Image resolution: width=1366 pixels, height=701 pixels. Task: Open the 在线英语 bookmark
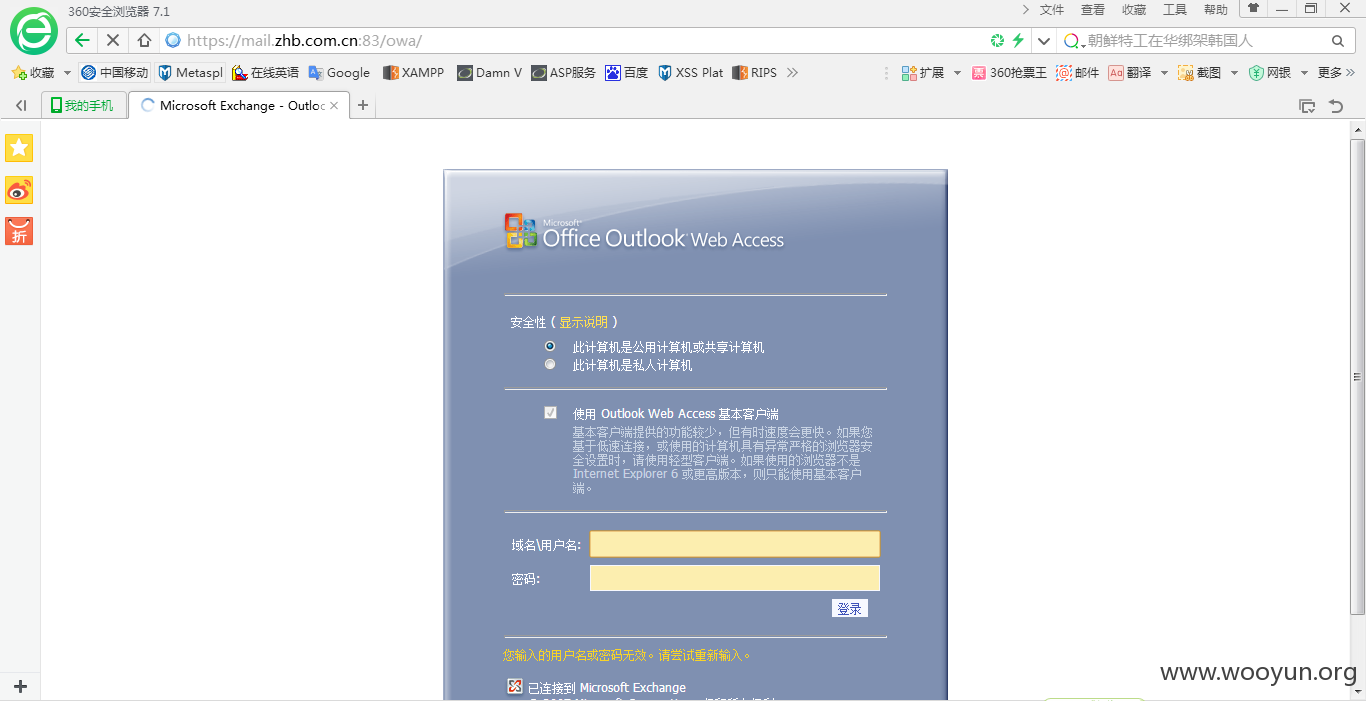[266, 73]
